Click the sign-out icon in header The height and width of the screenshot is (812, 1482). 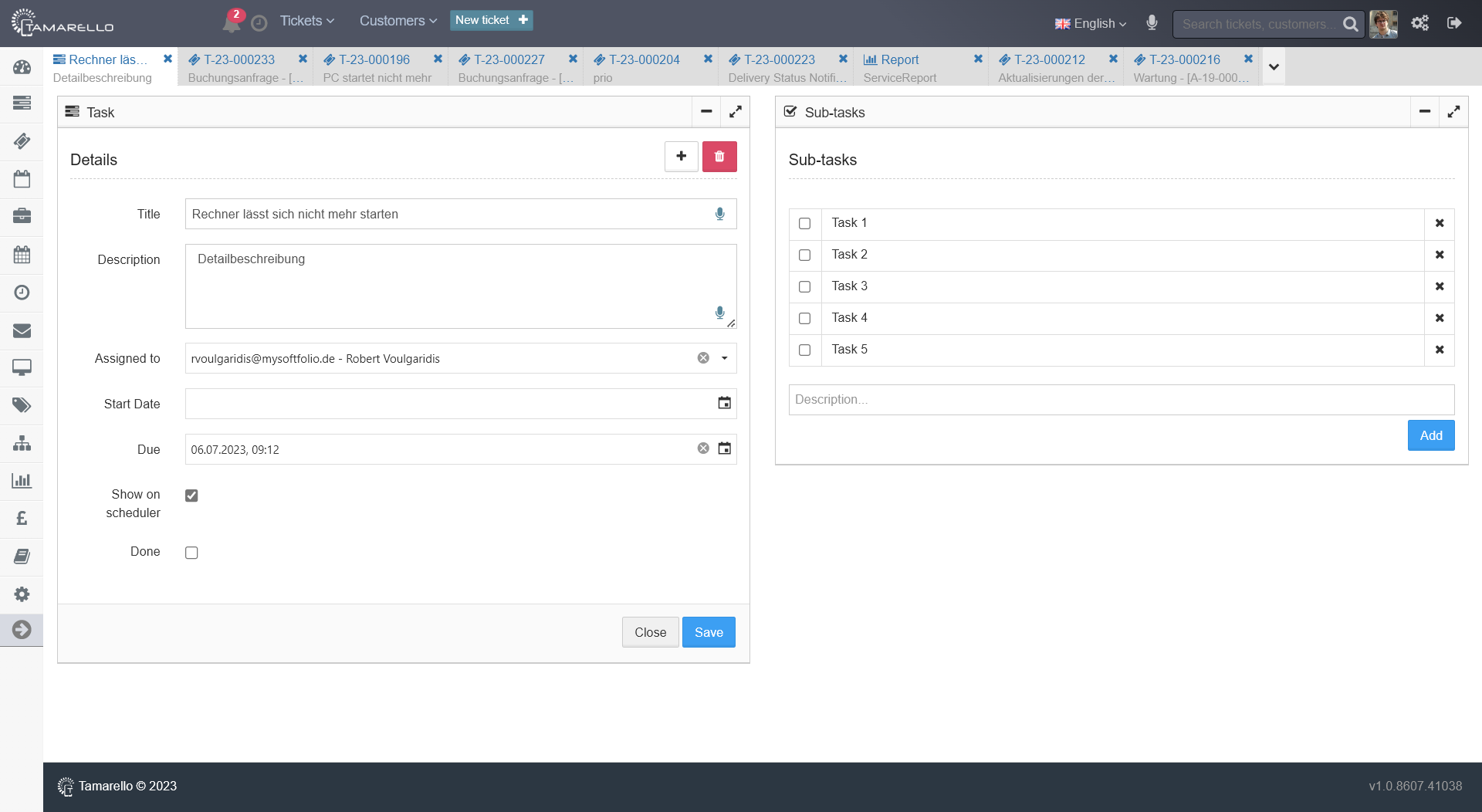pos(1454,23)
